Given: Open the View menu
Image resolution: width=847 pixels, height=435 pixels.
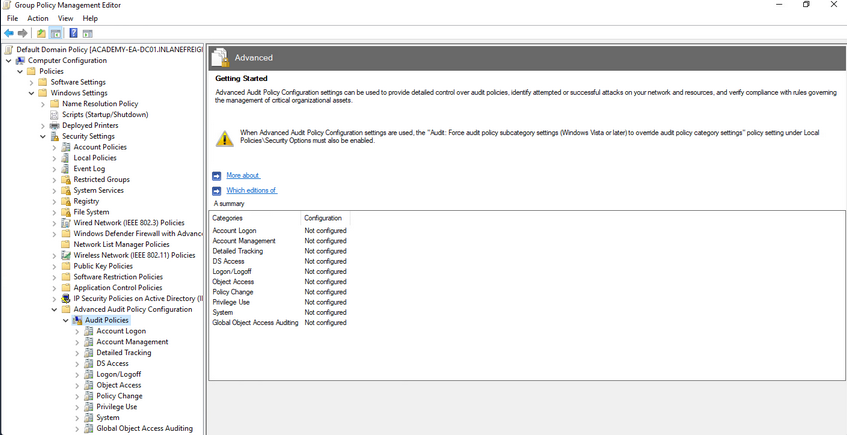Looking at the screenshot, I should click(x=65, y=18).
